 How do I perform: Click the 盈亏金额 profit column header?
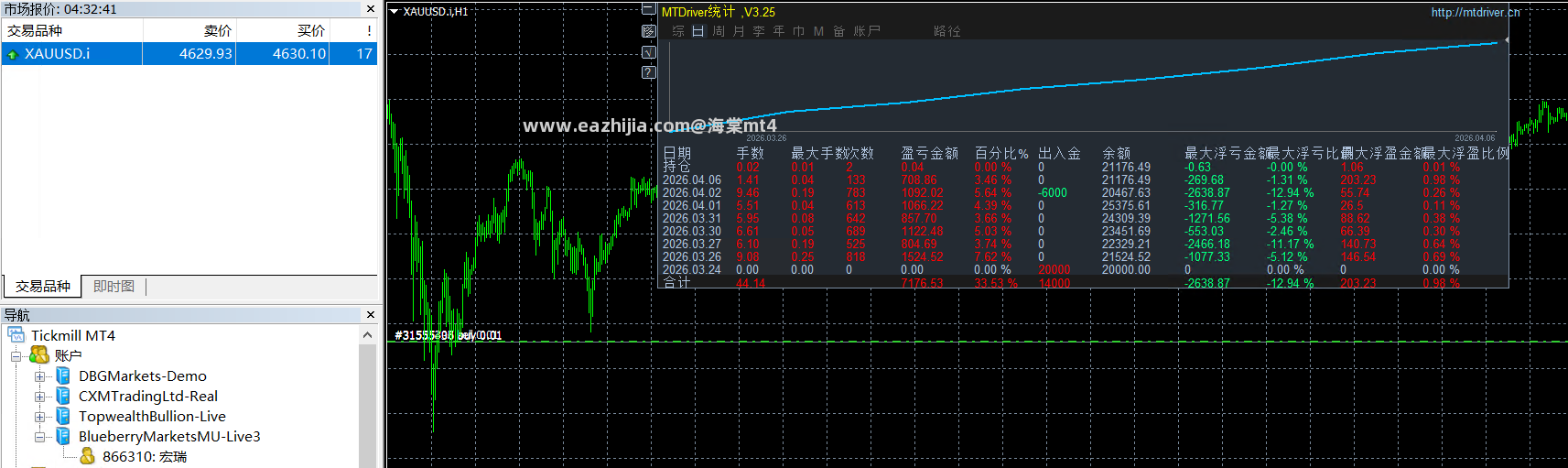point(930,153)
